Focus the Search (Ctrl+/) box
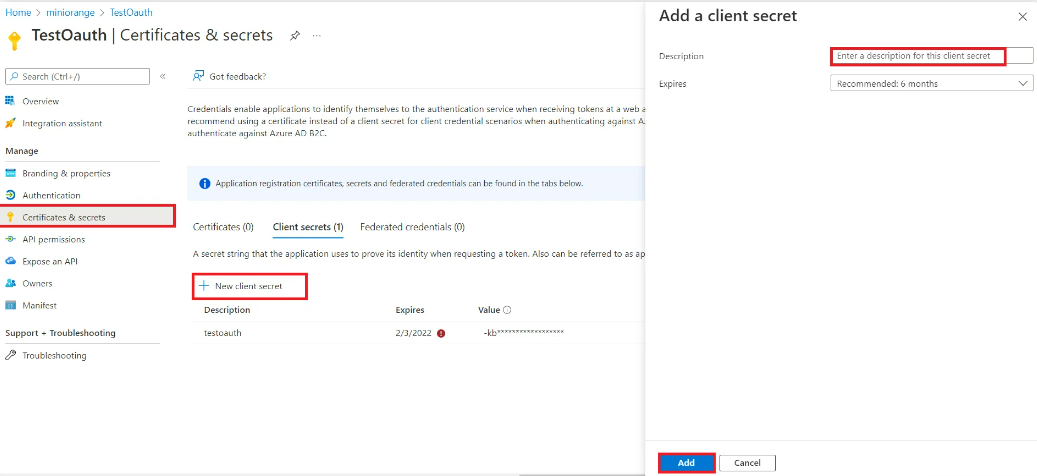 pos(77,77)
